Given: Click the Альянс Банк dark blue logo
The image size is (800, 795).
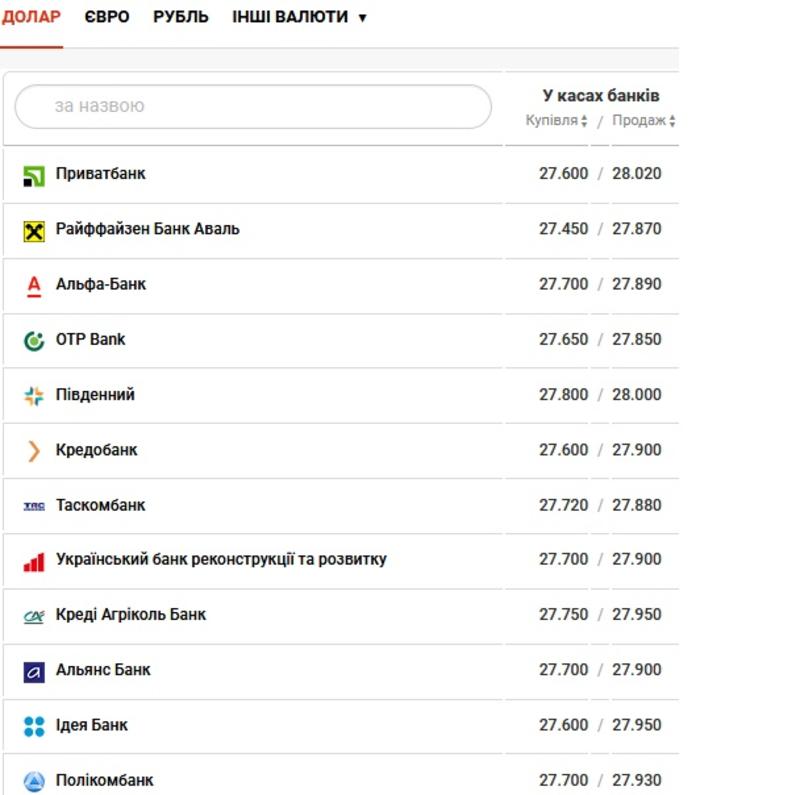Looking at the screenshot, I should 34,672.
